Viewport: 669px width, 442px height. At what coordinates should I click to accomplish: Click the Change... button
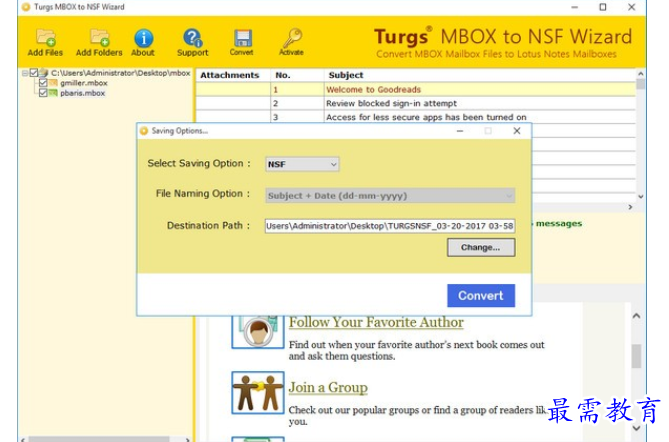(481, 247)
